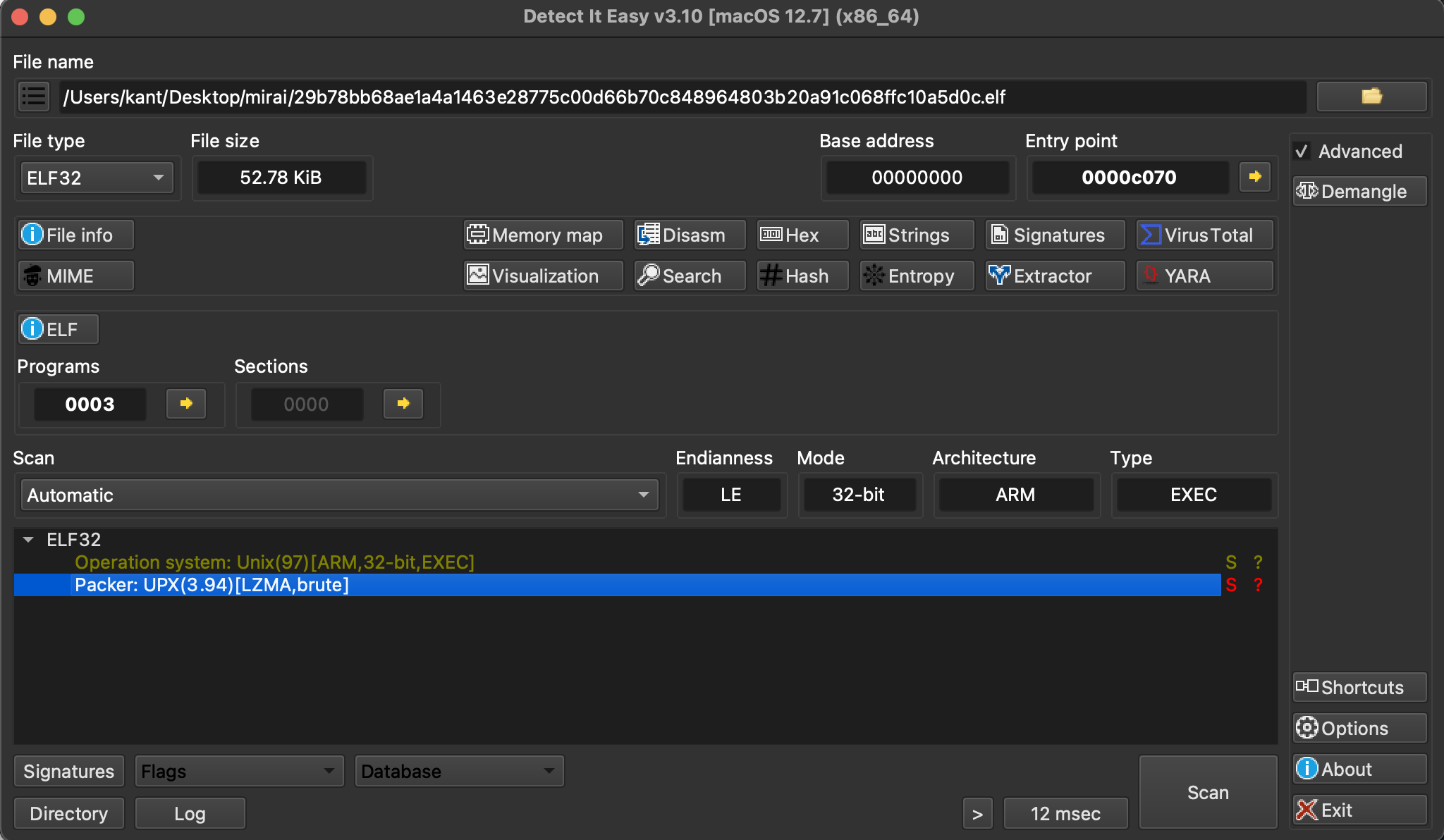Check the file on VirusTotal
Viewport: 1444px width, 840px height.
pyautogui.click(x=1205, y=235)
